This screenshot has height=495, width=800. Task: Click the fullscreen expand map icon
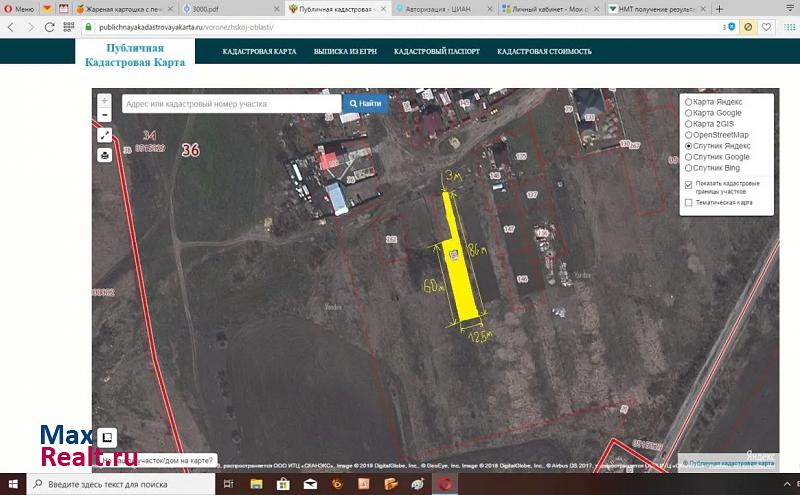tap(104, 135)
